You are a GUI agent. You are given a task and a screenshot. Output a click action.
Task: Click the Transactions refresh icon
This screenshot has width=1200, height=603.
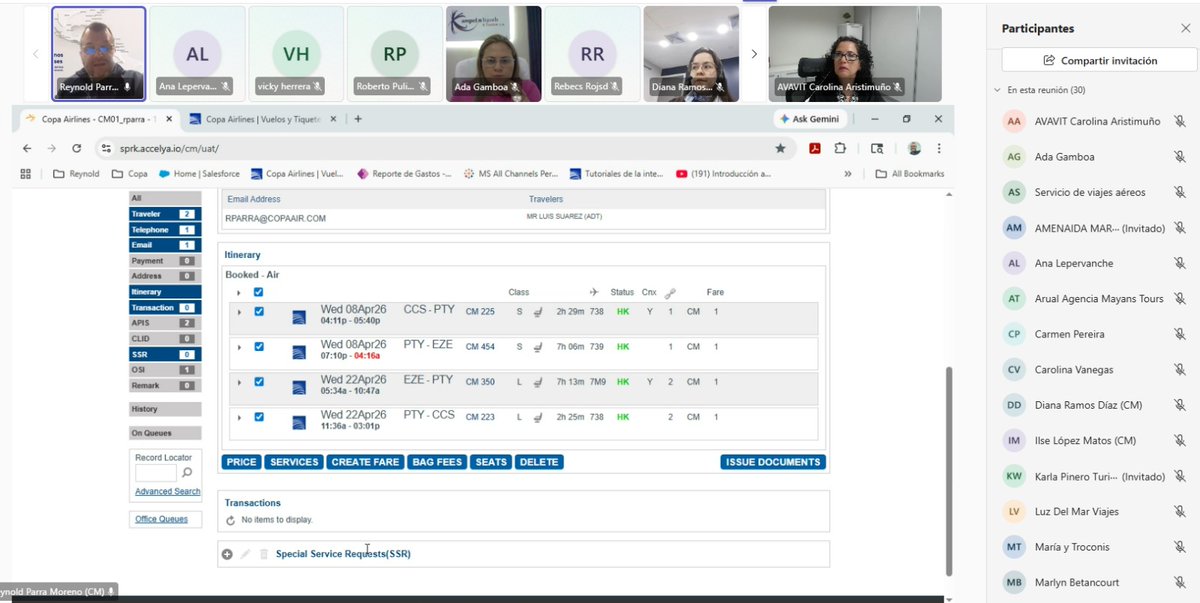[231, 520]
